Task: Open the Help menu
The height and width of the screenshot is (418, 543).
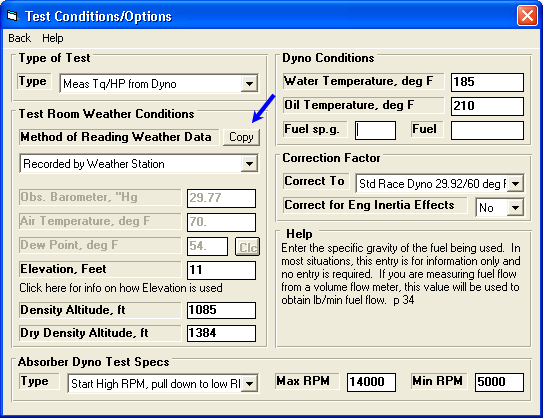Action: click(x=53, y=38)
